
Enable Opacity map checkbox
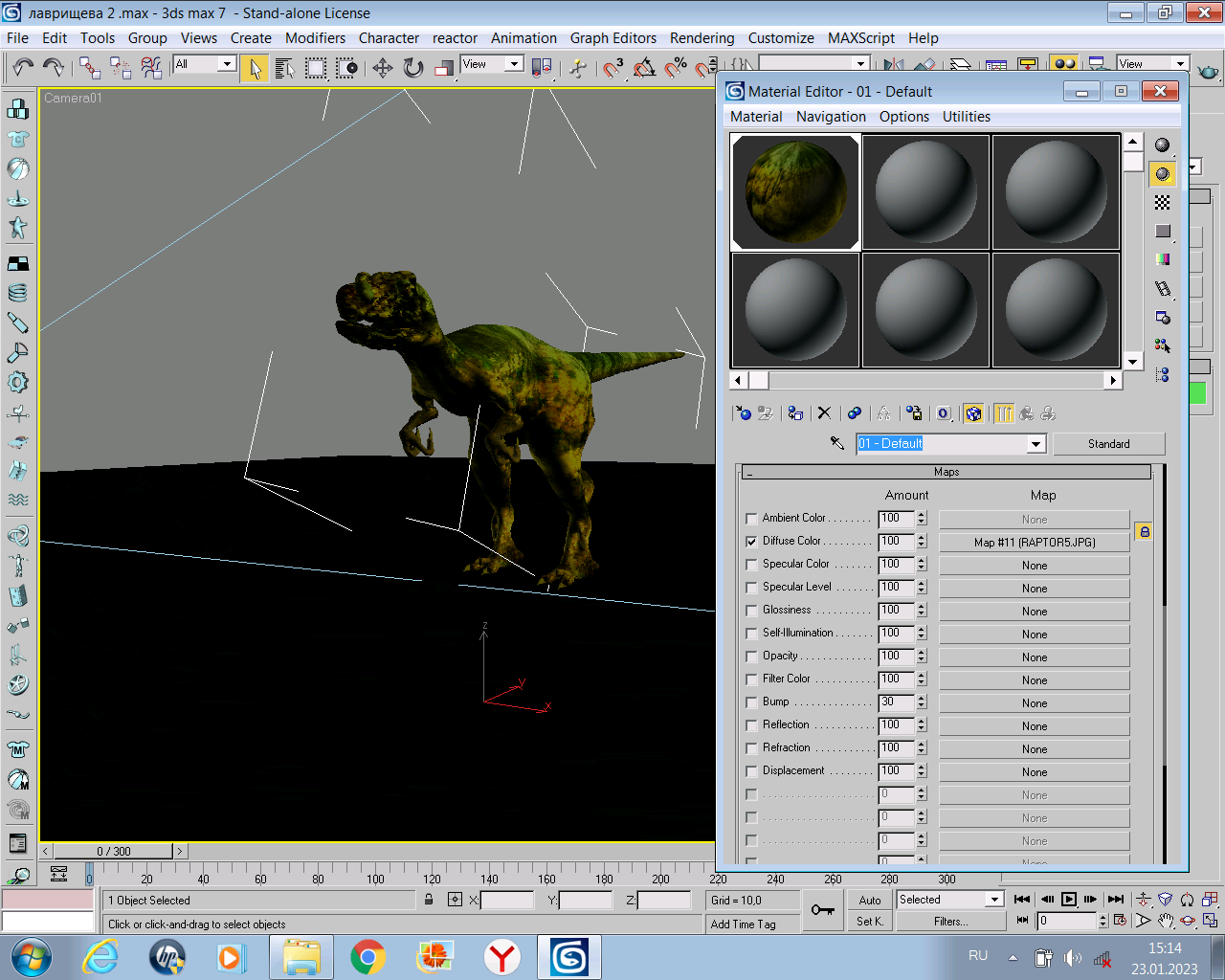pyautogui.click(x=751, y=657)
